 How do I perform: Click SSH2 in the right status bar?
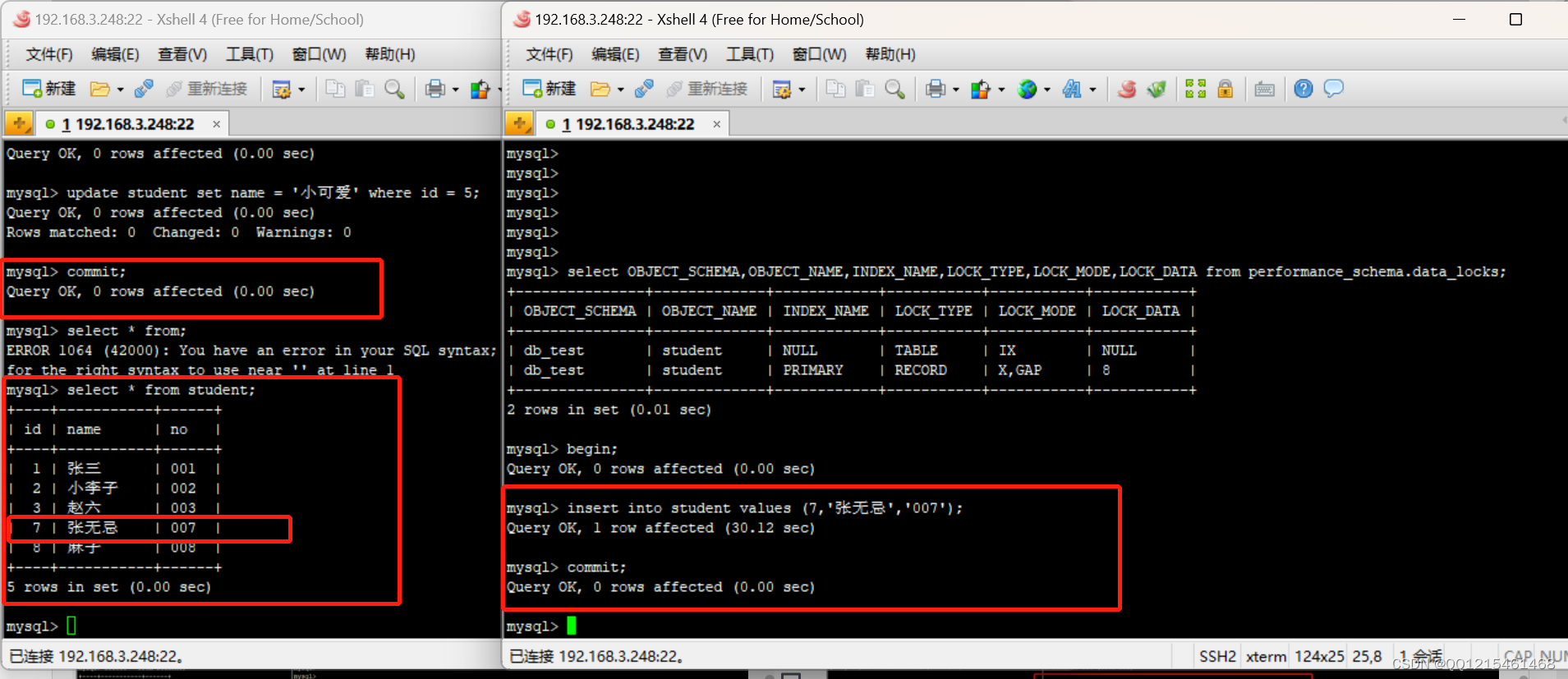[x=1217, y=656]
